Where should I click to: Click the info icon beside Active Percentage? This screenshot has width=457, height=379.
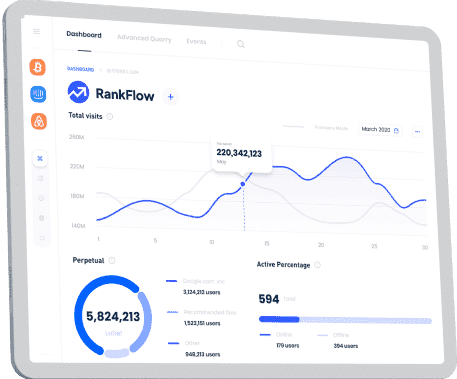pyautogui.click(x=318, y=265)
